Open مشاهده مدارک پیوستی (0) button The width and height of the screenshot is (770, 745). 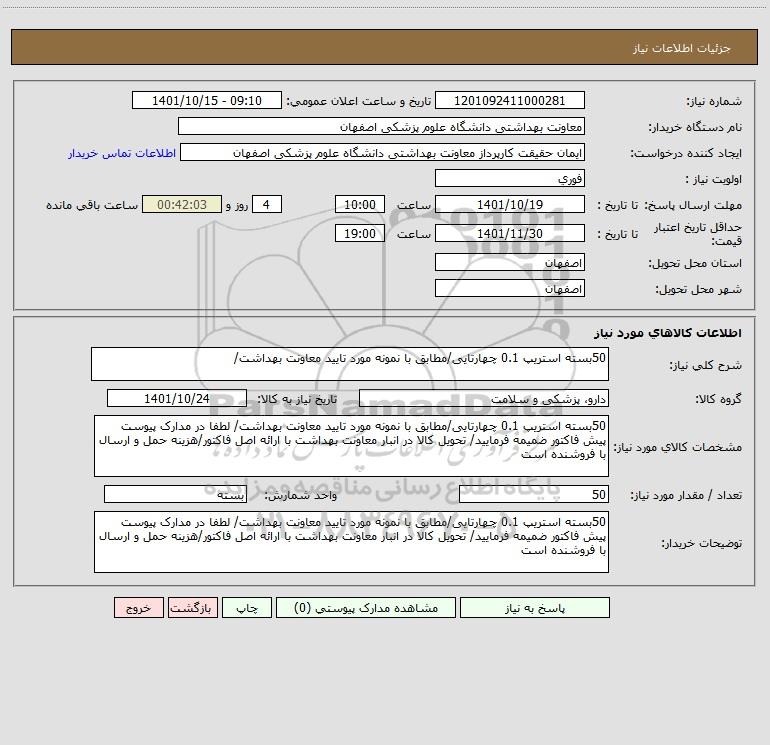tap(366, 608)
